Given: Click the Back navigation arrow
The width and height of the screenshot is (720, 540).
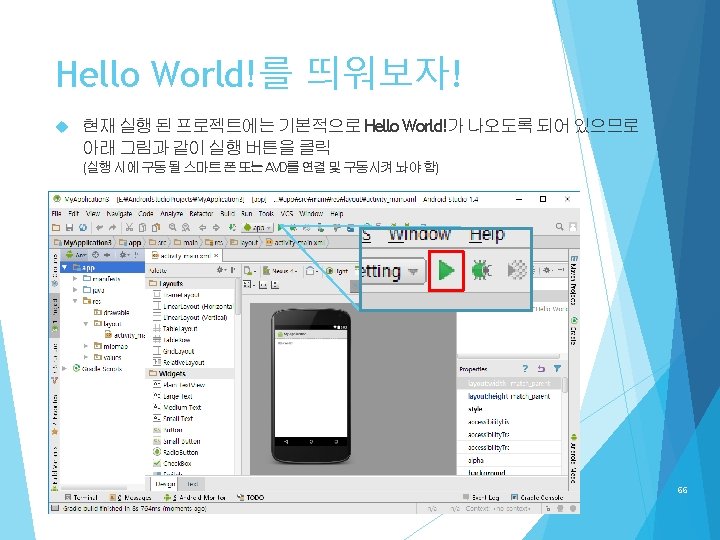Looking at the screenshot, I should pyautogui.click(x=202, y=227).
